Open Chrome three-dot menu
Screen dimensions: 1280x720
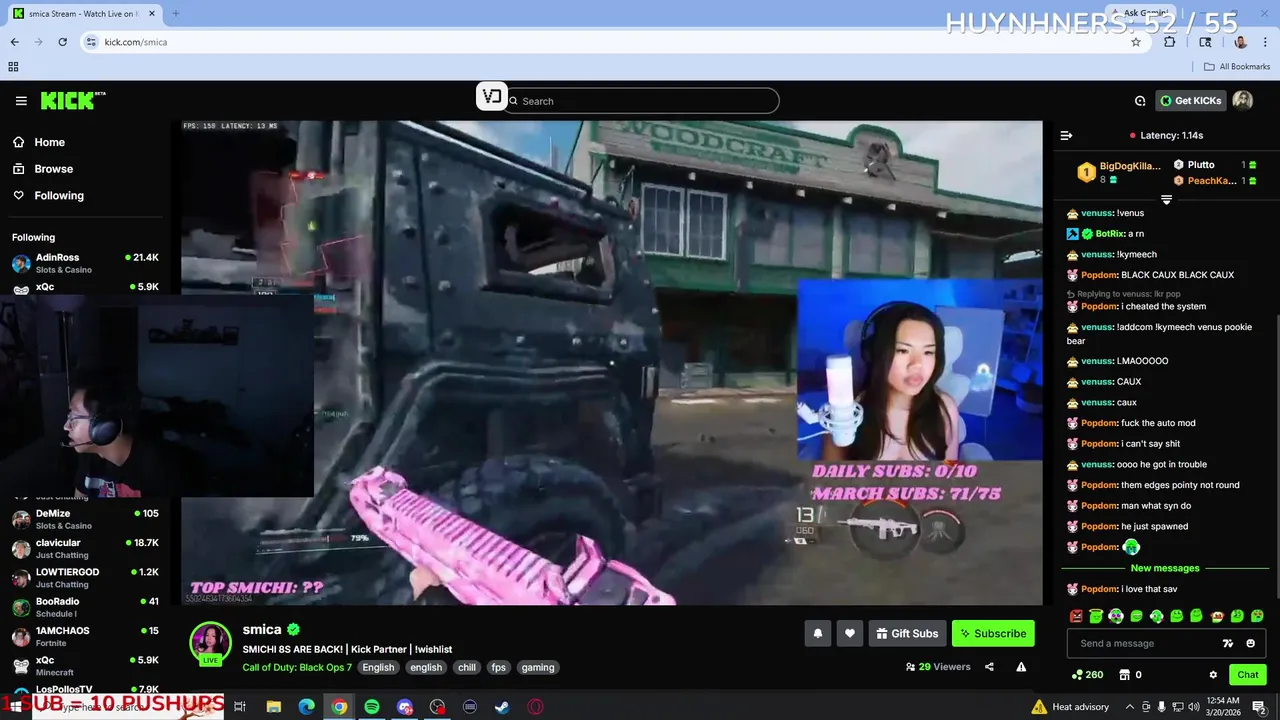1265,42
